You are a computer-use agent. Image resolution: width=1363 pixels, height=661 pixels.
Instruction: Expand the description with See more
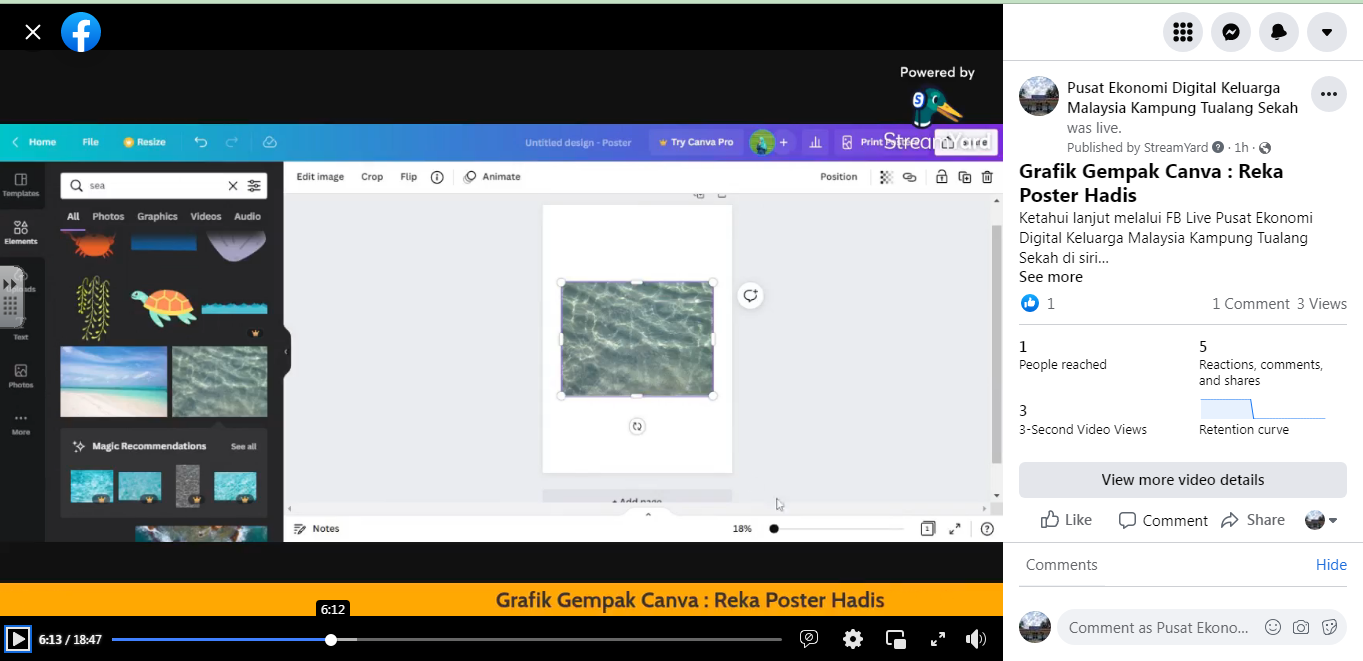click(1050, 277)
